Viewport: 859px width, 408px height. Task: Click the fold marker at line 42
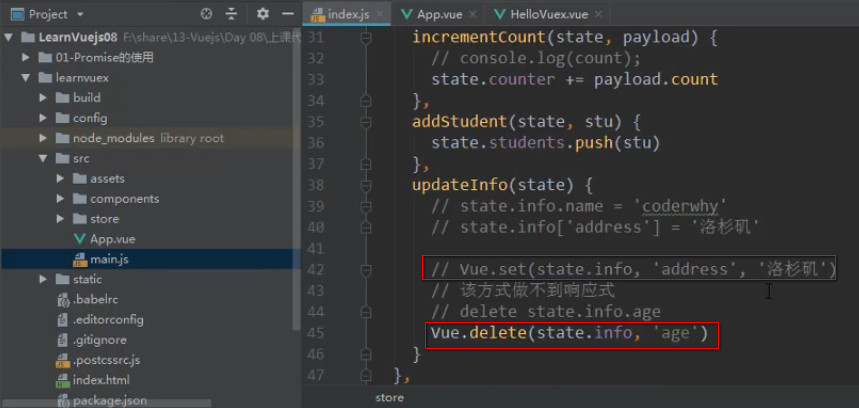365,269
